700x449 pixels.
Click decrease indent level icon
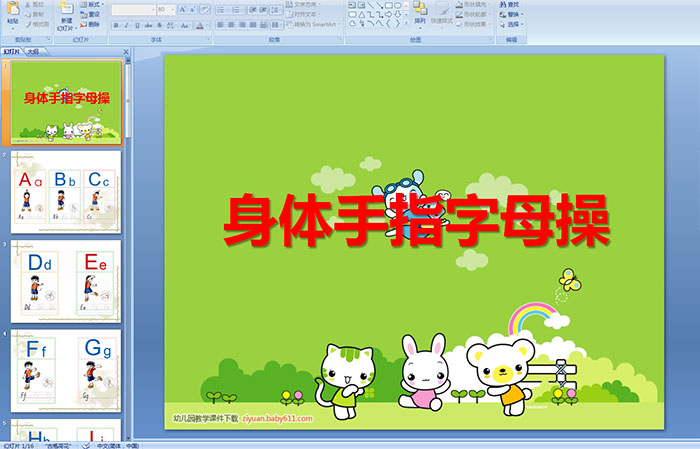coord(253,10)
